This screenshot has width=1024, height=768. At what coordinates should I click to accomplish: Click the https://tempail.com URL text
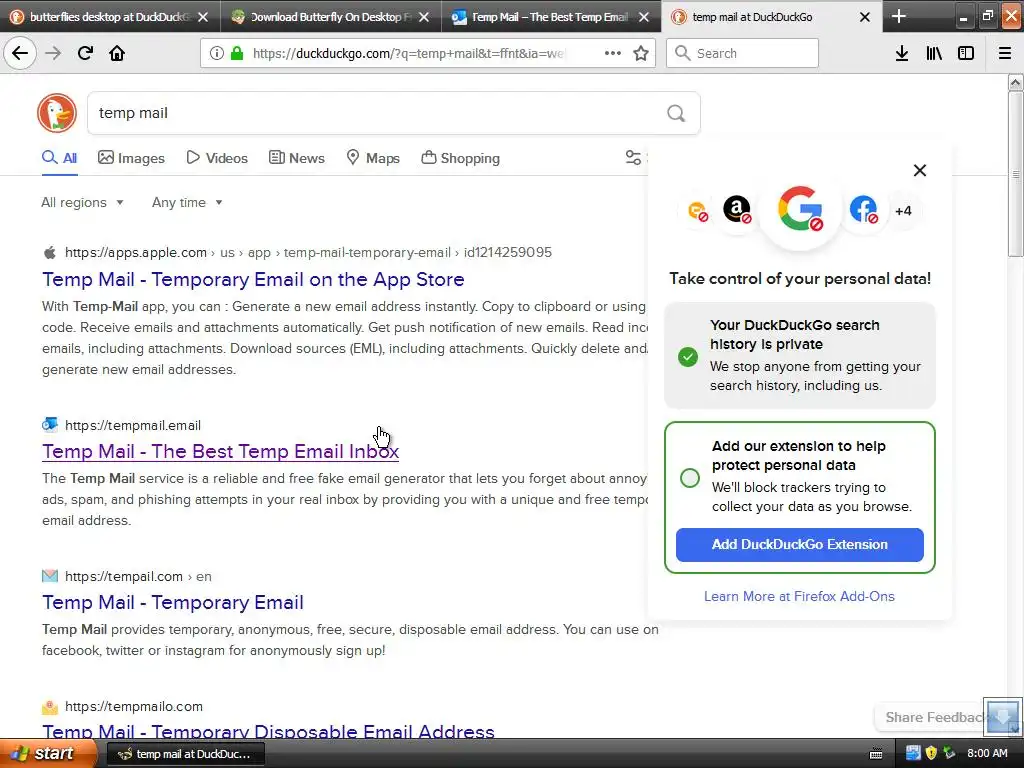[123, 576]
